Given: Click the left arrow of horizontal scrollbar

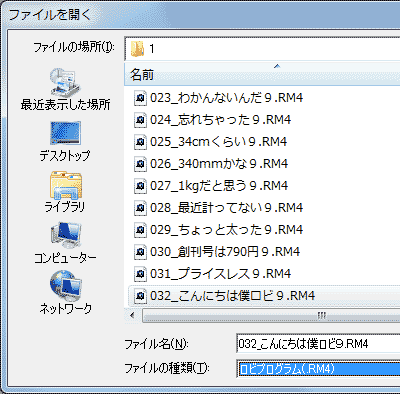Looking at the screenshot, I should click(x=133, y=315).
